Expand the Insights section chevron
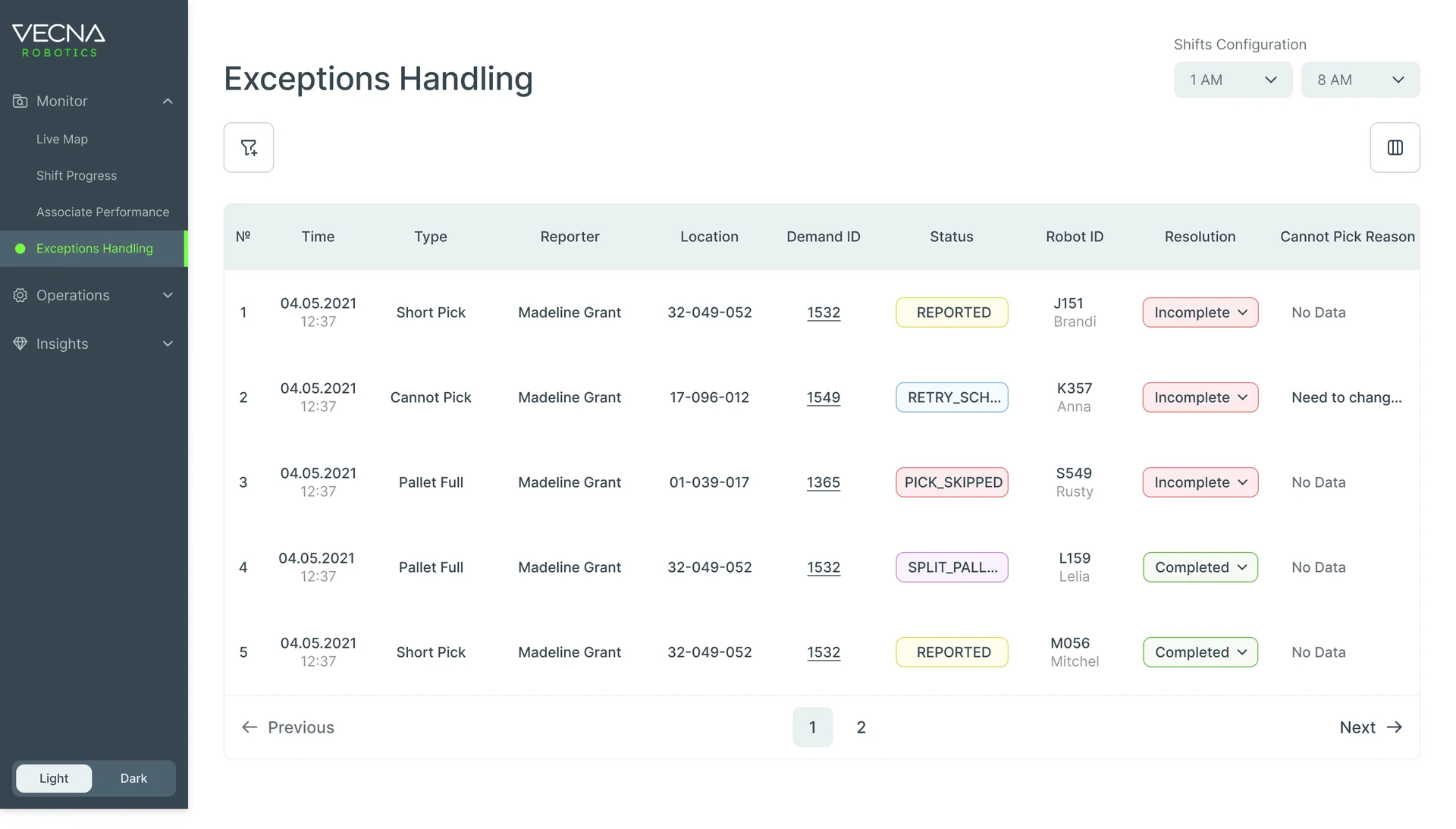 pos(168,344)
